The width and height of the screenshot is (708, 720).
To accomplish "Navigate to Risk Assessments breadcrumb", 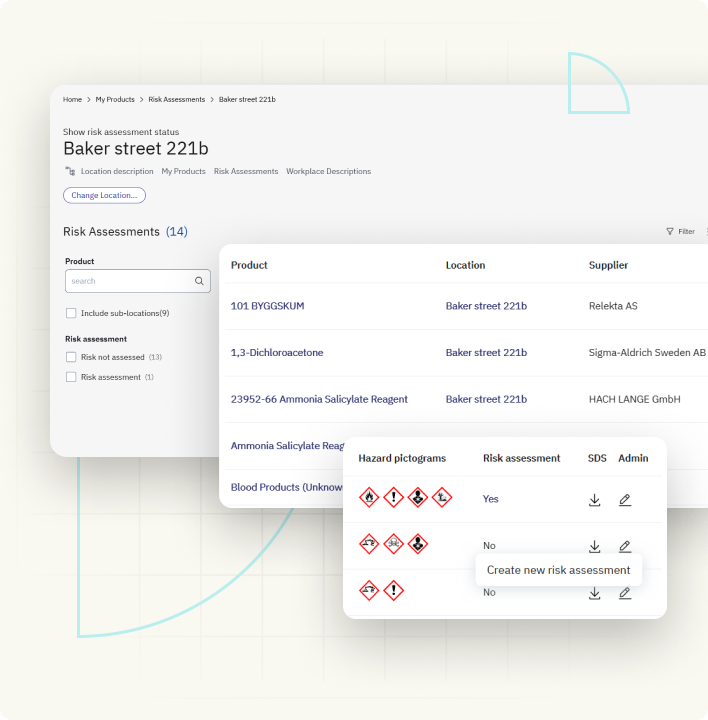I will 176,100.
